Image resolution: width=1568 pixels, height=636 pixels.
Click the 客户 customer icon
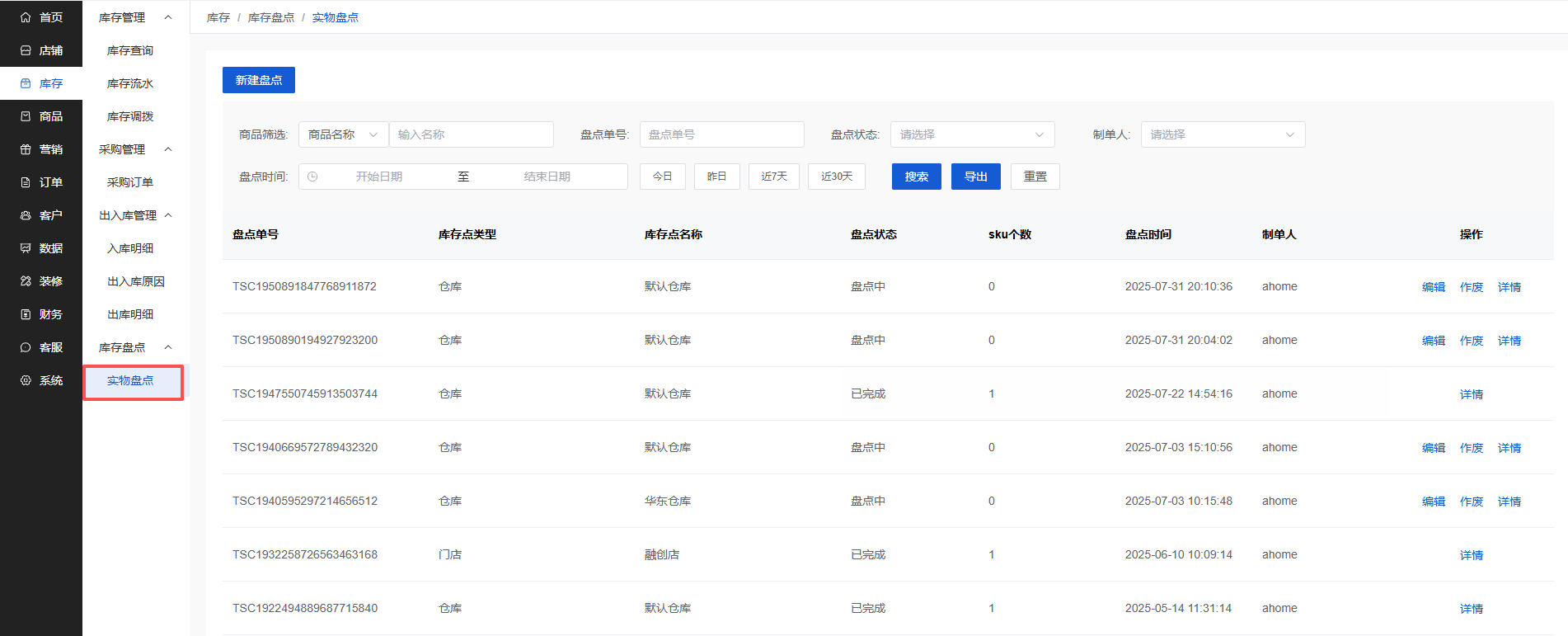click(x=26, y=215)
